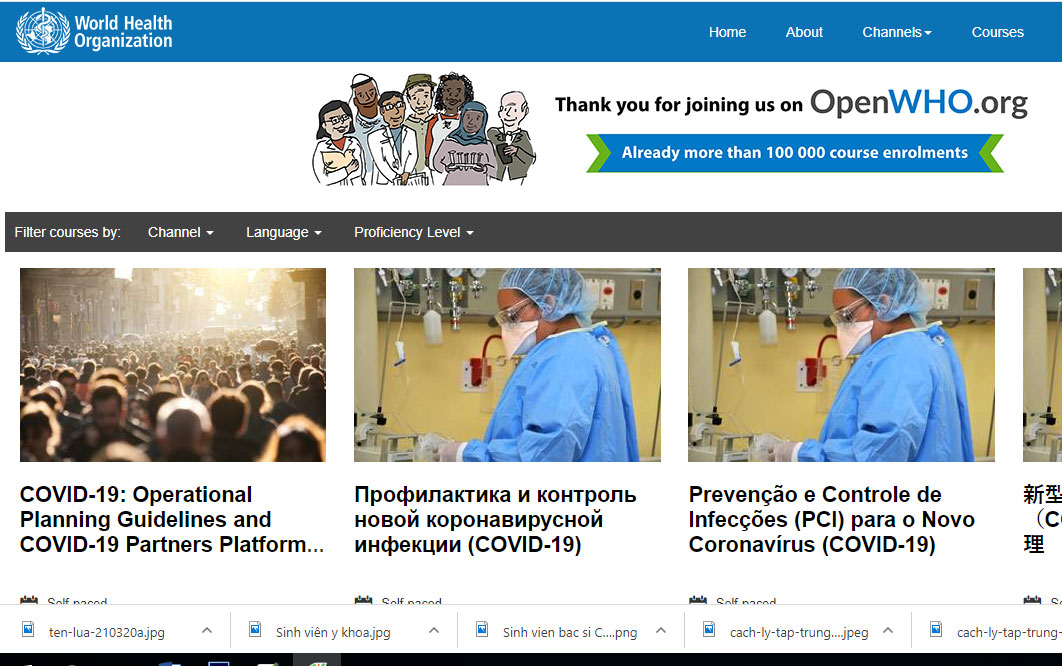Click the World Health Organization logo
The height and width of the screenshot is (666, 1062).
pos(94,31)
